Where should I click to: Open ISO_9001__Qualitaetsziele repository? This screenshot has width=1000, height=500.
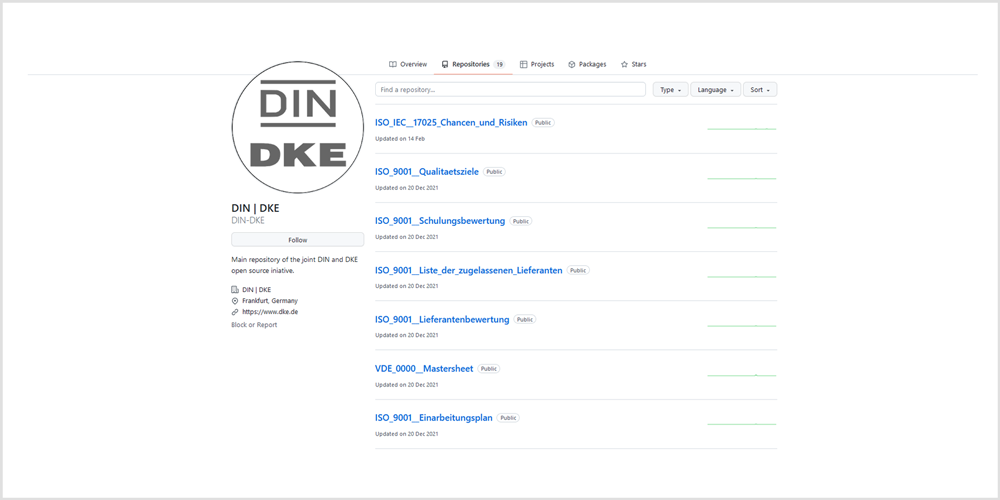[x=427, y=172]
